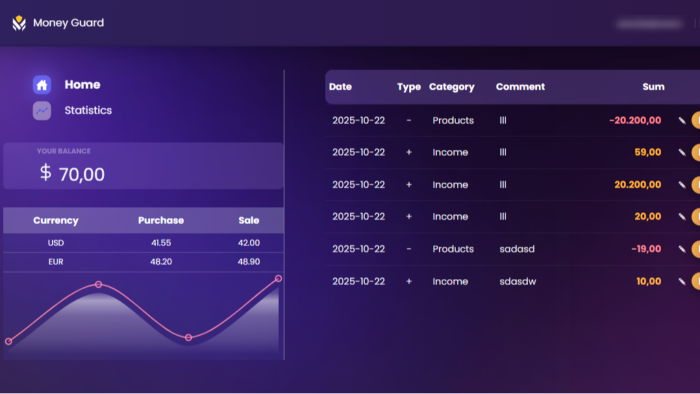Click Income category in 59,00 row

[x=450, y=153]
